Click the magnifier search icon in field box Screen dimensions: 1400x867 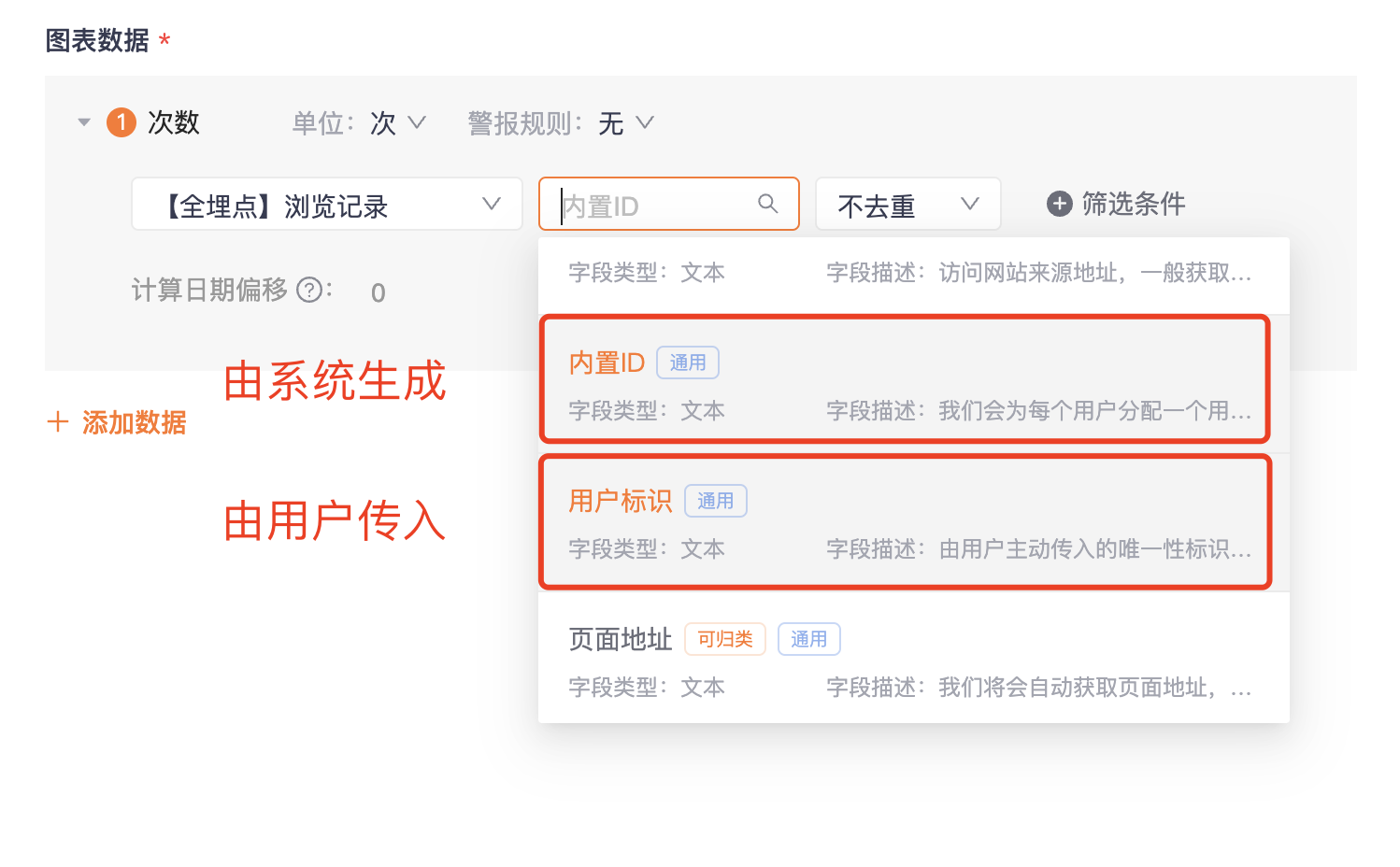tap(767, 204)
